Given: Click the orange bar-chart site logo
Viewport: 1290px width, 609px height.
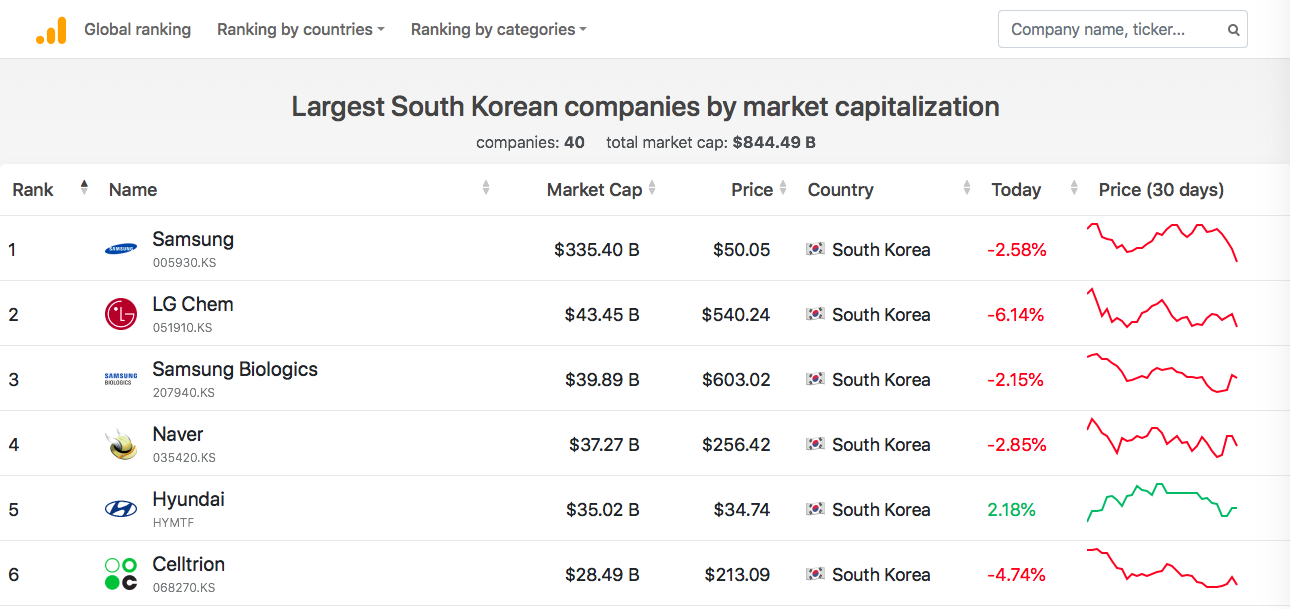Looking at the screenshot, I should coord(51,30).
